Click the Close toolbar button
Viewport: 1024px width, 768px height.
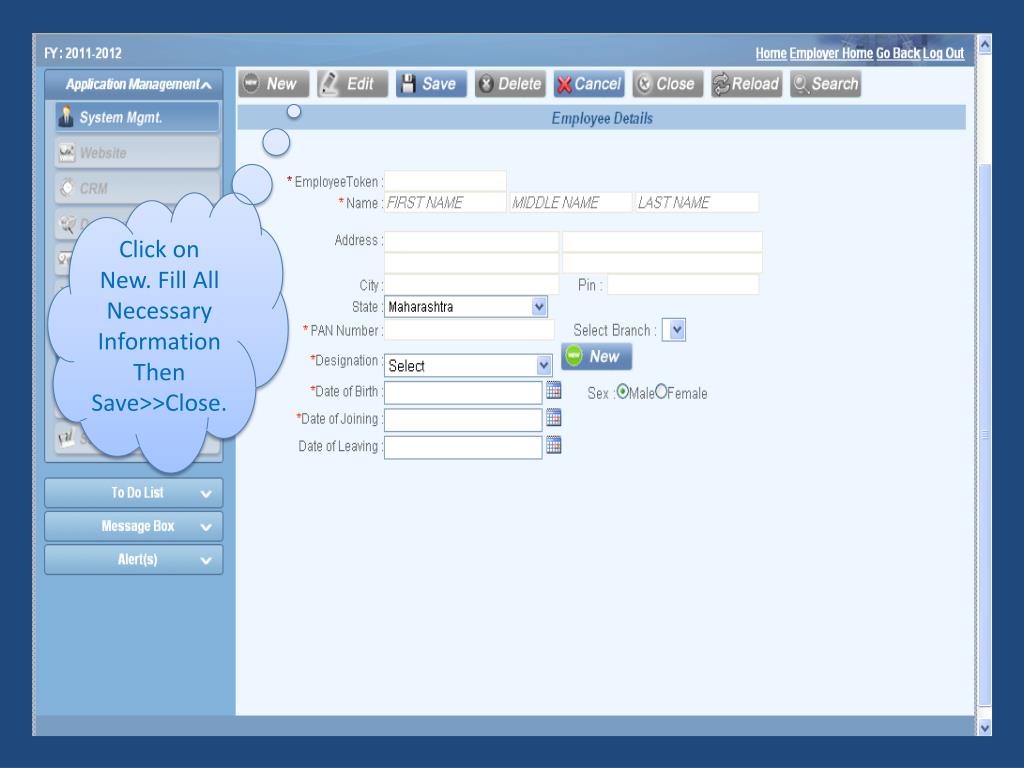click(667, 84)
